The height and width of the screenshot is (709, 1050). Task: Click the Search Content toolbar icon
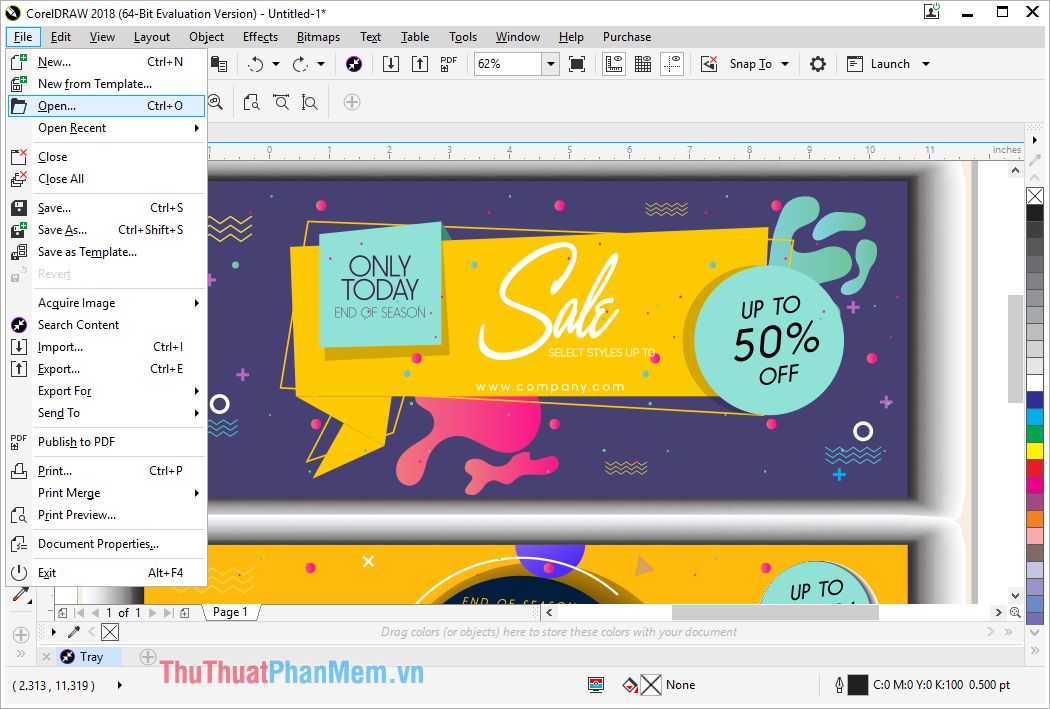click(x=354, y=64)
